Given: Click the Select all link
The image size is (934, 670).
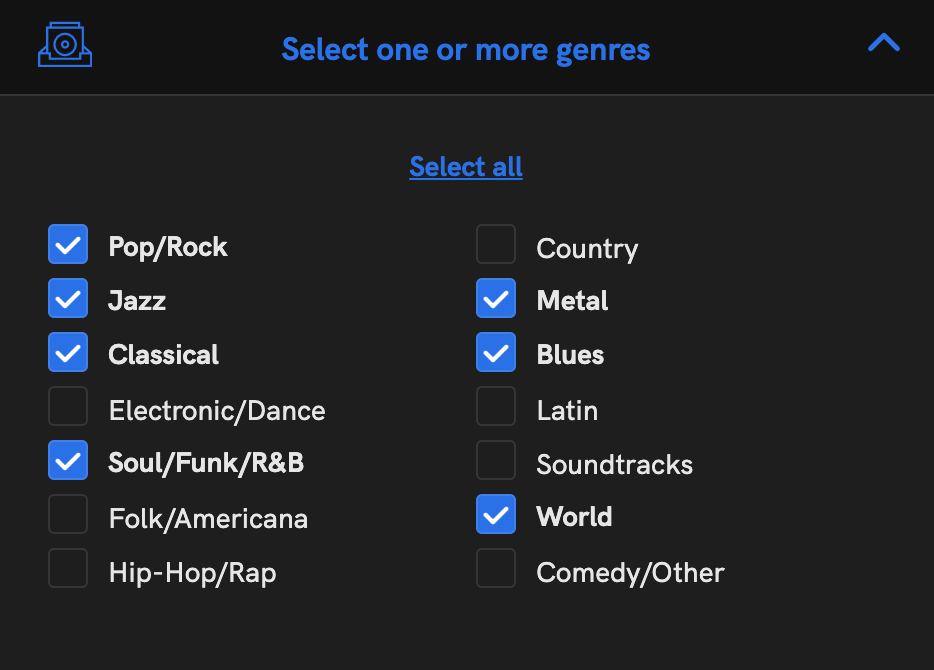Looking at the screenshot, I should pos(466,167).
